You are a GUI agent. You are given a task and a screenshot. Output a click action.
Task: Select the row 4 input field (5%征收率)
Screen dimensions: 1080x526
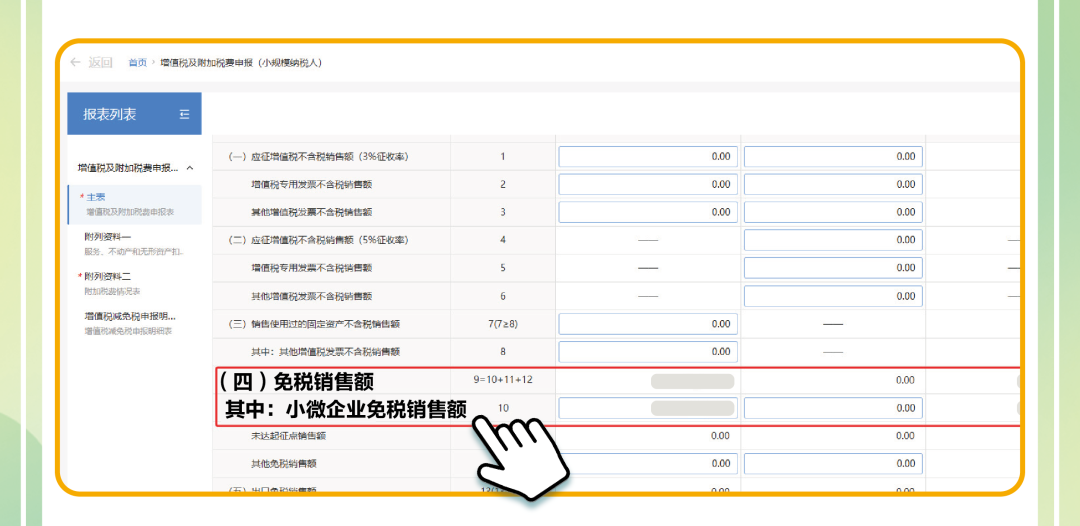point(832,240)
